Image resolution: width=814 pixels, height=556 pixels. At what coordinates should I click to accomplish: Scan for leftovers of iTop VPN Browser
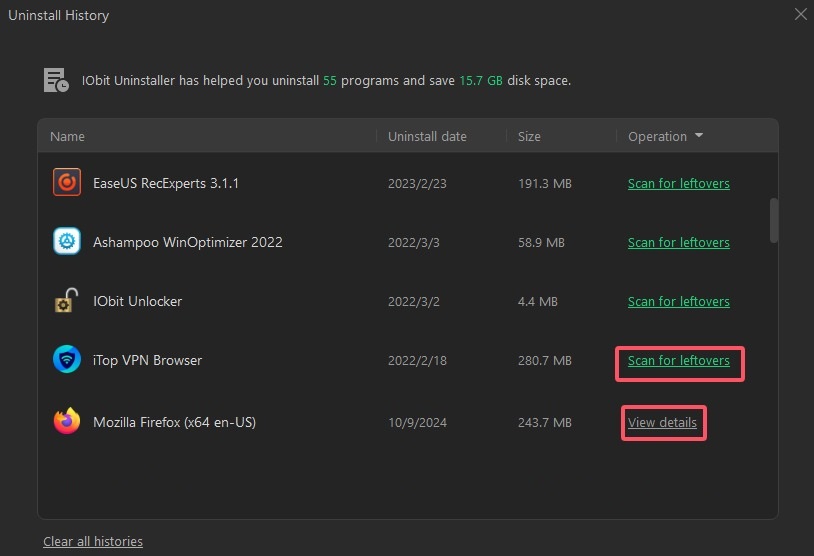(x=679, y=360)
